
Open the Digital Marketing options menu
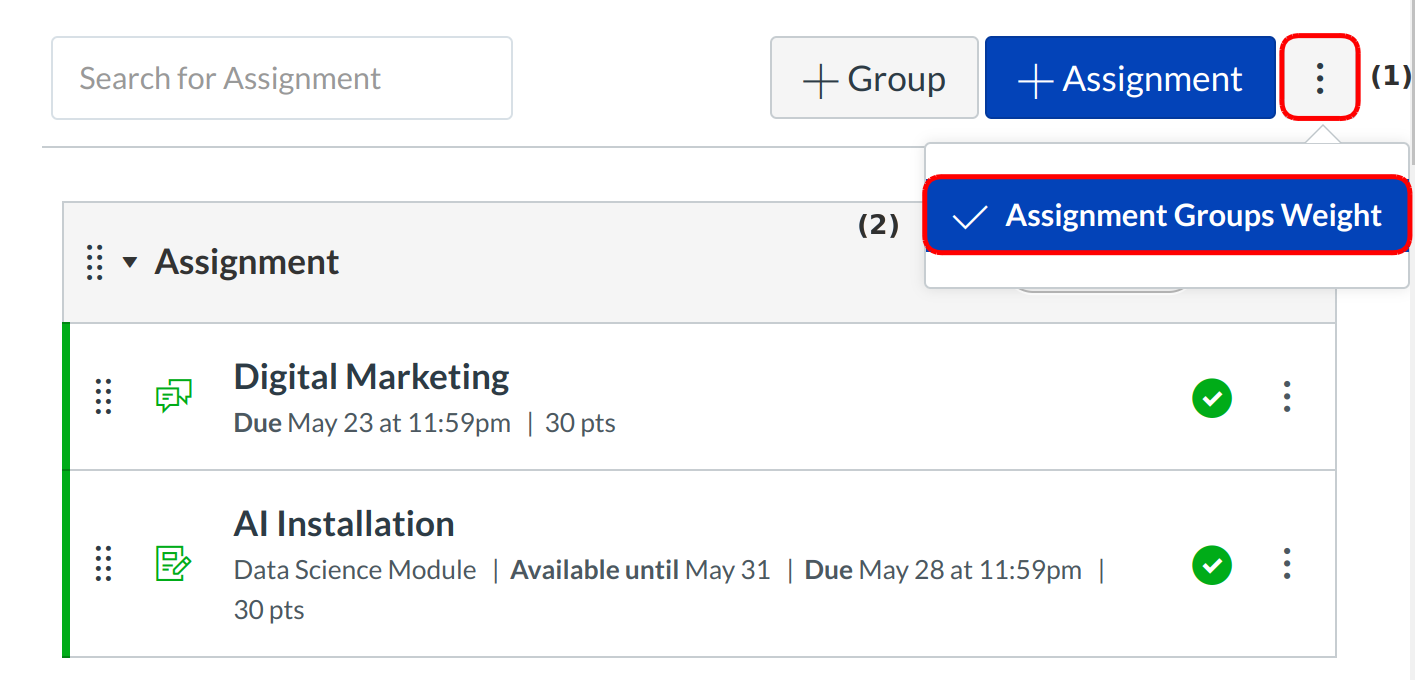pos(1286,398)
